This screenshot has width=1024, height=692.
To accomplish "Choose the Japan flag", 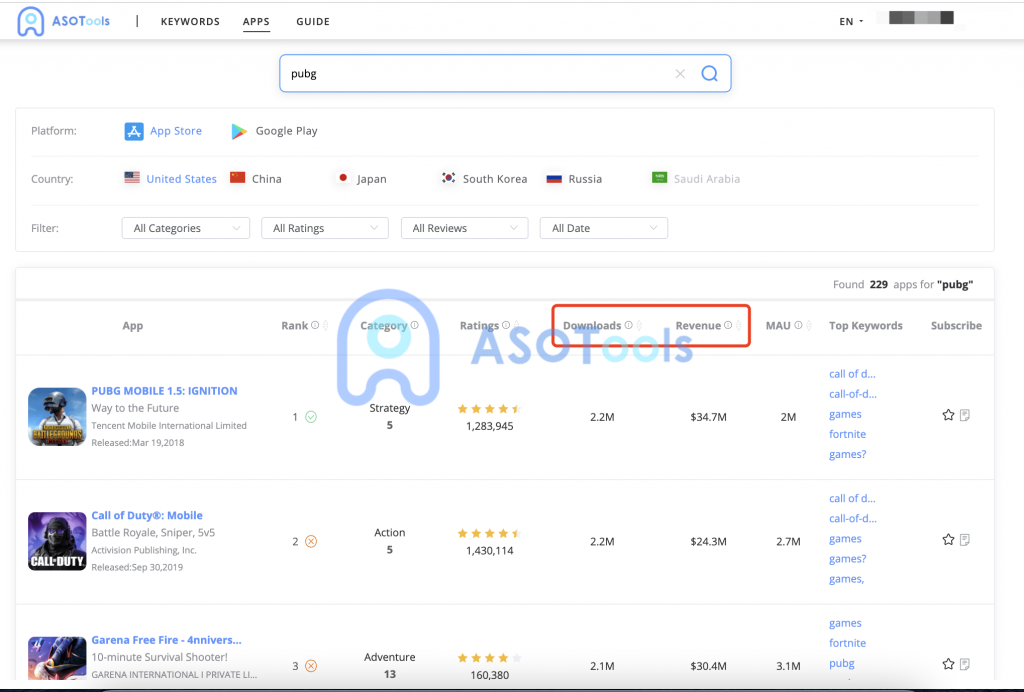I will click(343, 178).
